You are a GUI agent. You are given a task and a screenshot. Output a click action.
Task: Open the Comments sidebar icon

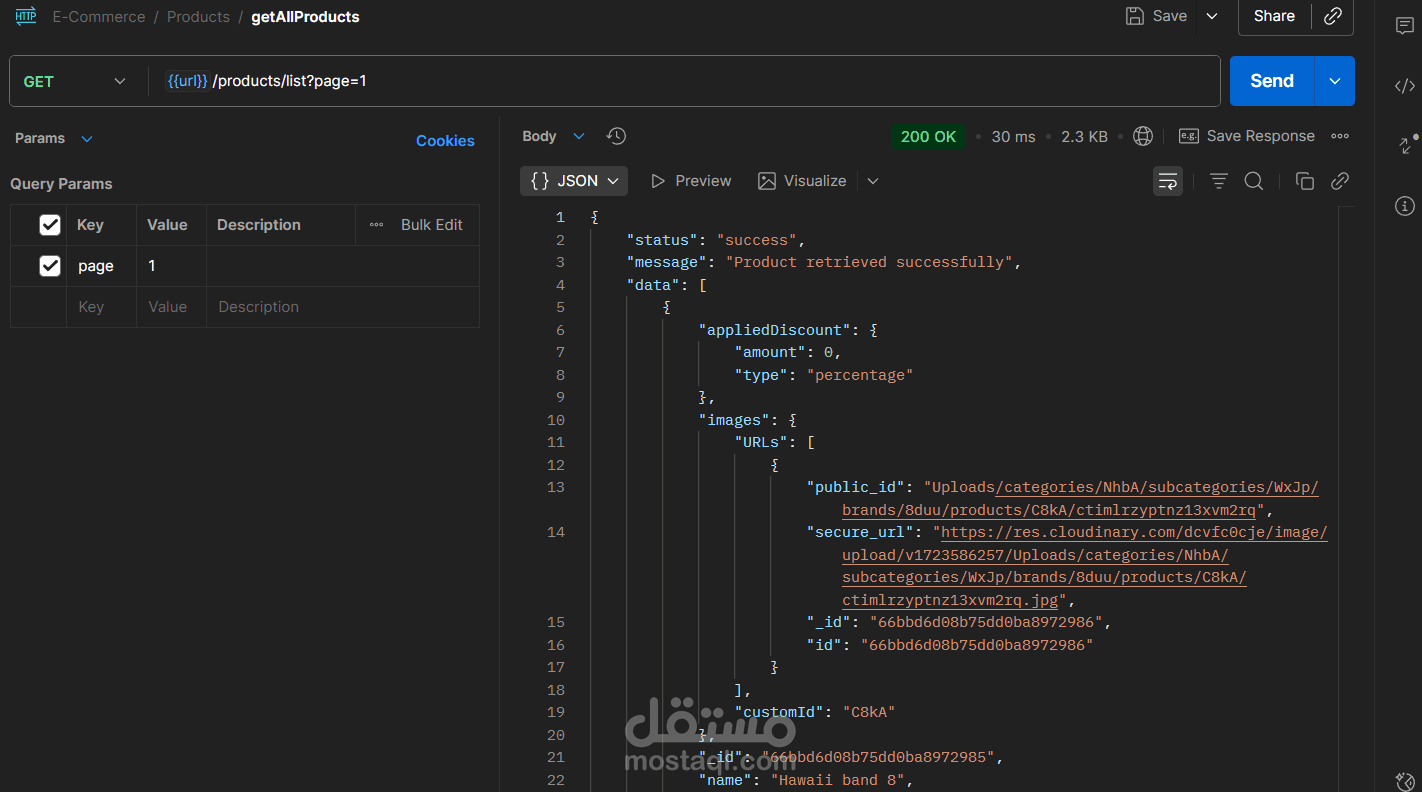pyautogui.click(x=1405, y=26)
